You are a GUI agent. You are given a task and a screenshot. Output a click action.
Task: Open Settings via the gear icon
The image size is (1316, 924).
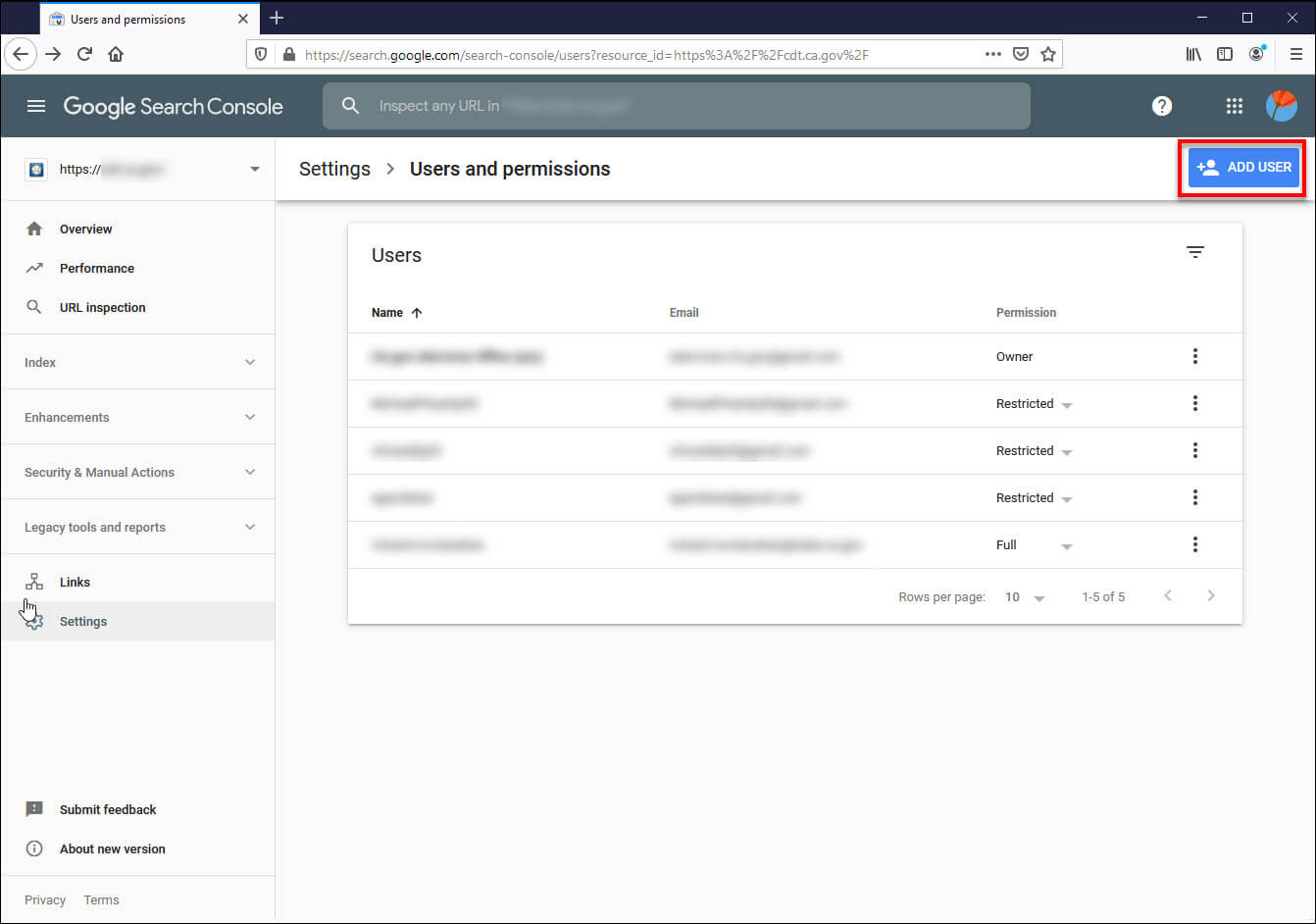pos(35,620)
